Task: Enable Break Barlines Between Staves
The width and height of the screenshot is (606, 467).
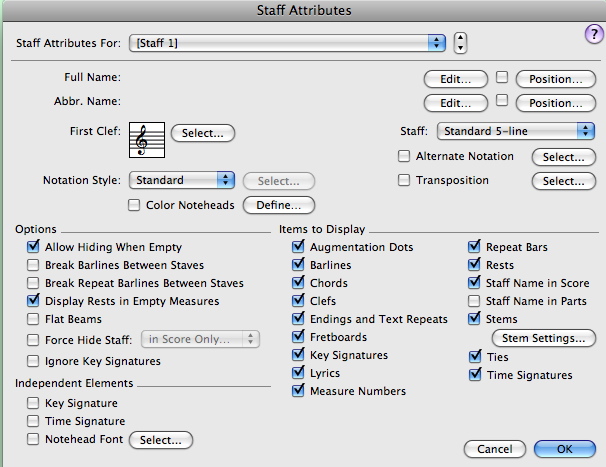Action: coord(34,265)
